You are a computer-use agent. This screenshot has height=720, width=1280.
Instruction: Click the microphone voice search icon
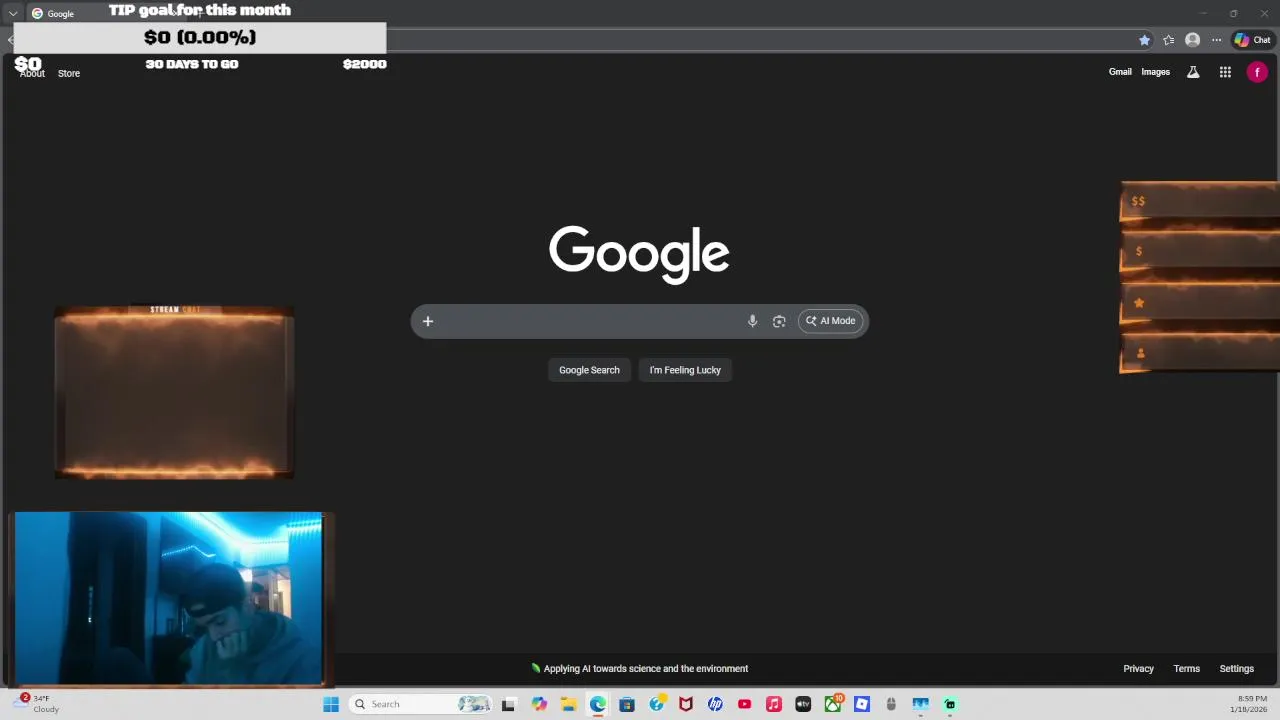pos(752,321)
